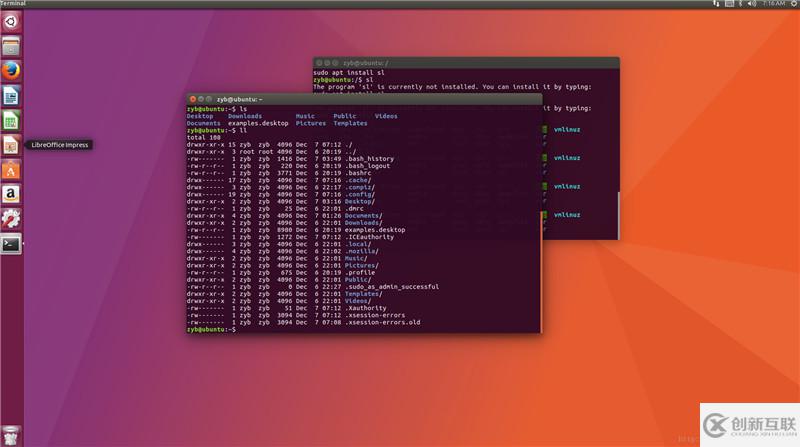Open the sound volume indicator
The image size is (800, 447).
pyautogui.click(x=752, y=4)
